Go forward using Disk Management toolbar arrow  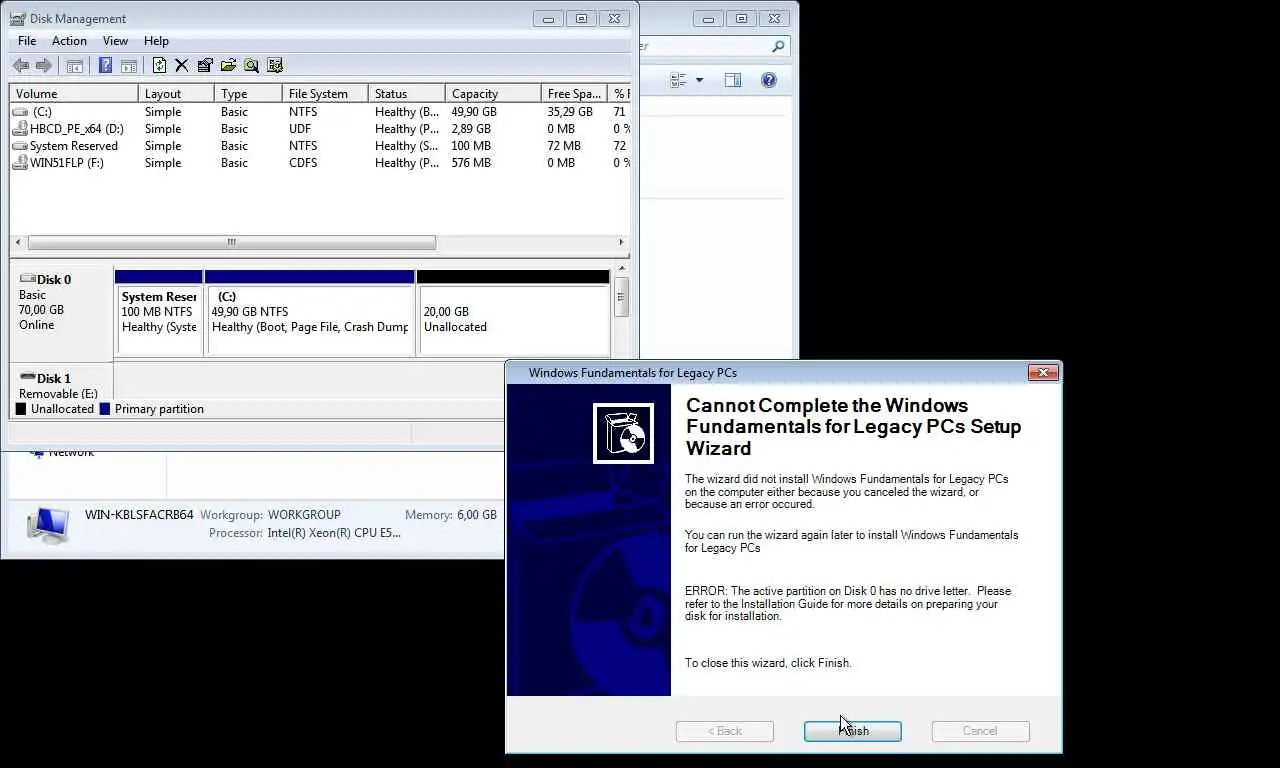coord(43,65)
